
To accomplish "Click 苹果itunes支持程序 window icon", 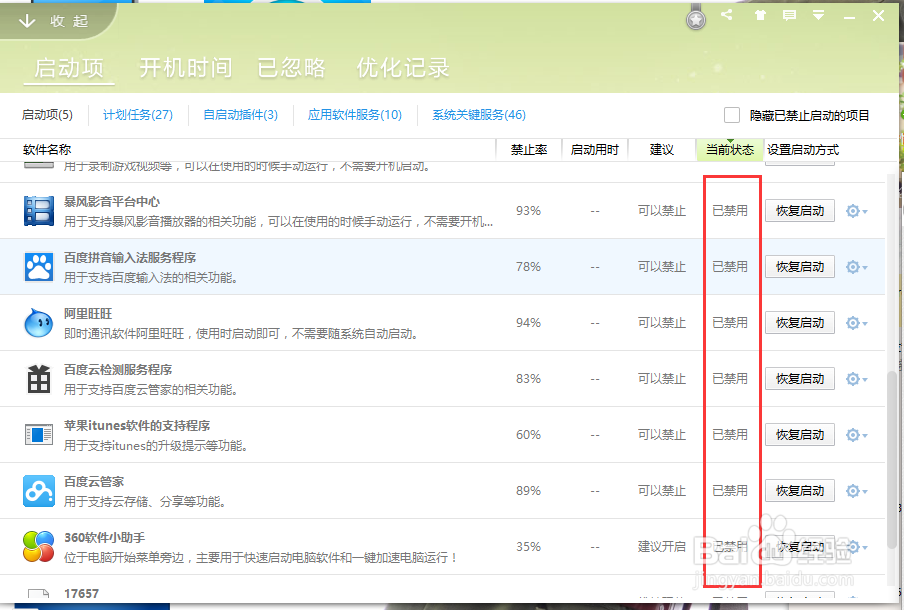I will (39, 435).
